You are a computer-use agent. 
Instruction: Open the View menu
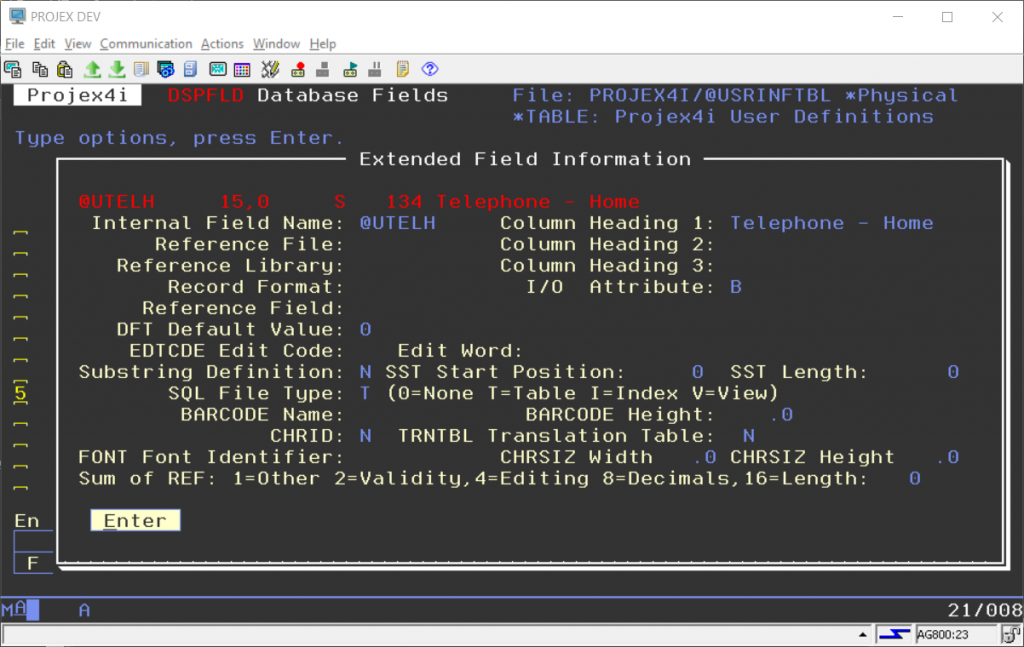77,44
